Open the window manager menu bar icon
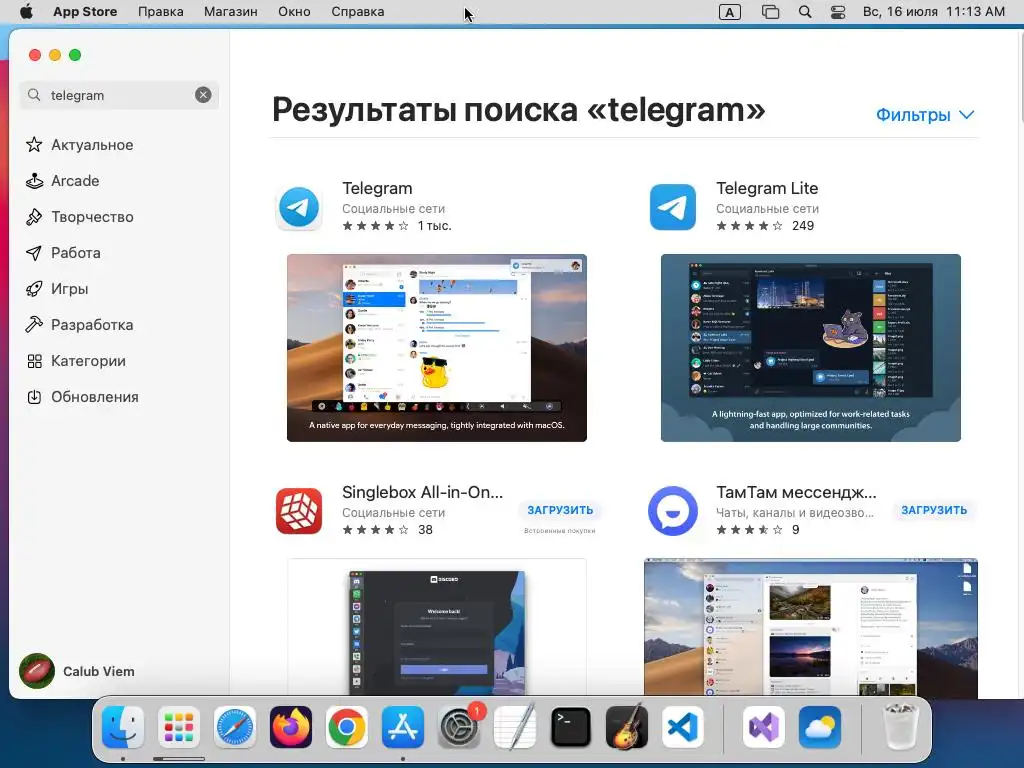The width and height of the screenshot is (1024, 768). tap(771, 12)
